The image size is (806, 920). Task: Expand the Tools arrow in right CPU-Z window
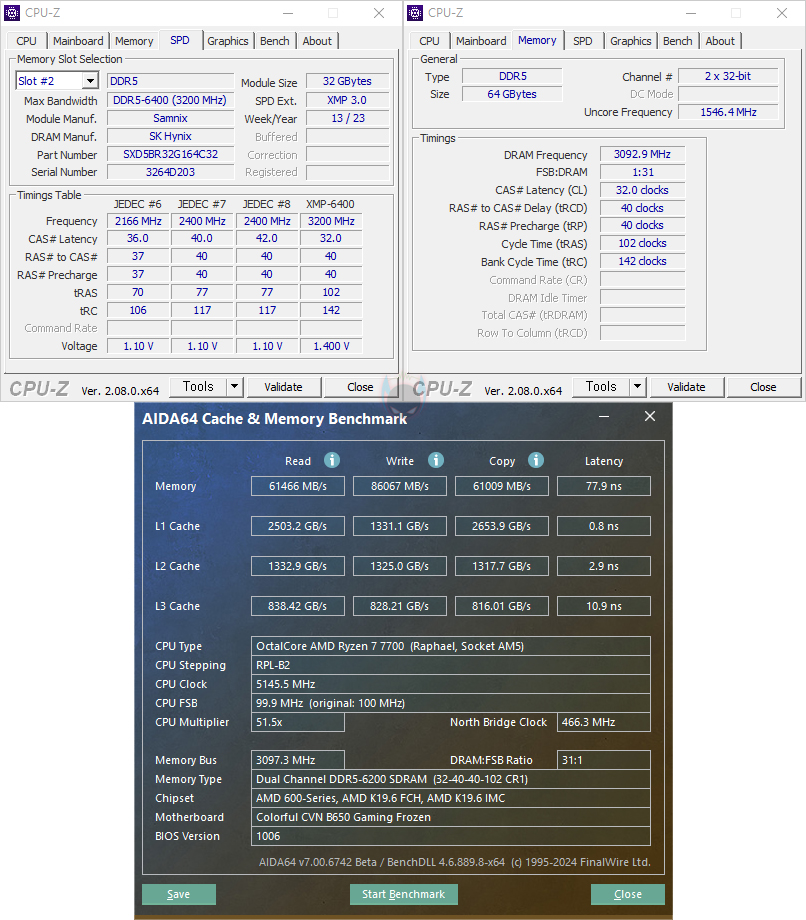(637, 387)
